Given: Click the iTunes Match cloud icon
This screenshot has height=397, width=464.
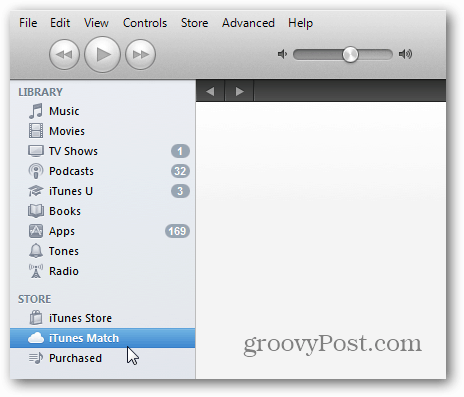Looking at the screenshot, I should (x=36, y=338).
